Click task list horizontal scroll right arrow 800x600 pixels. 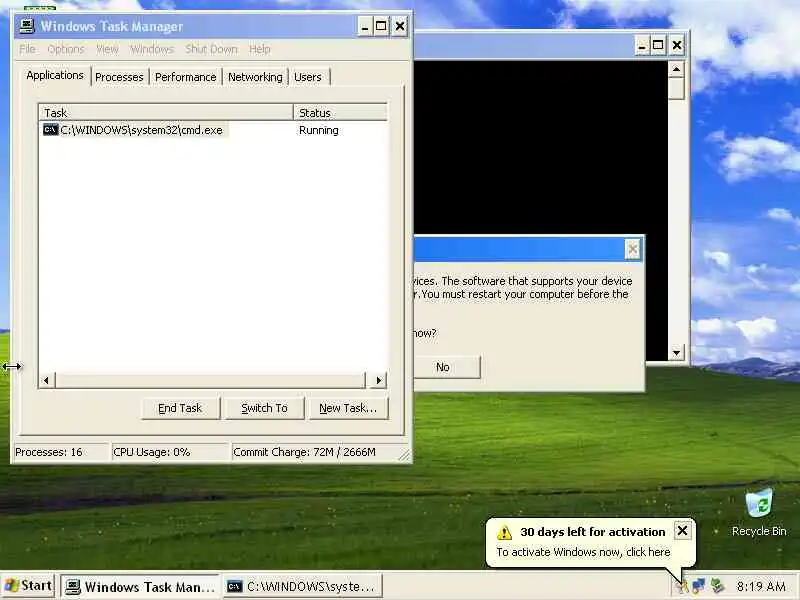click(378, 380)
